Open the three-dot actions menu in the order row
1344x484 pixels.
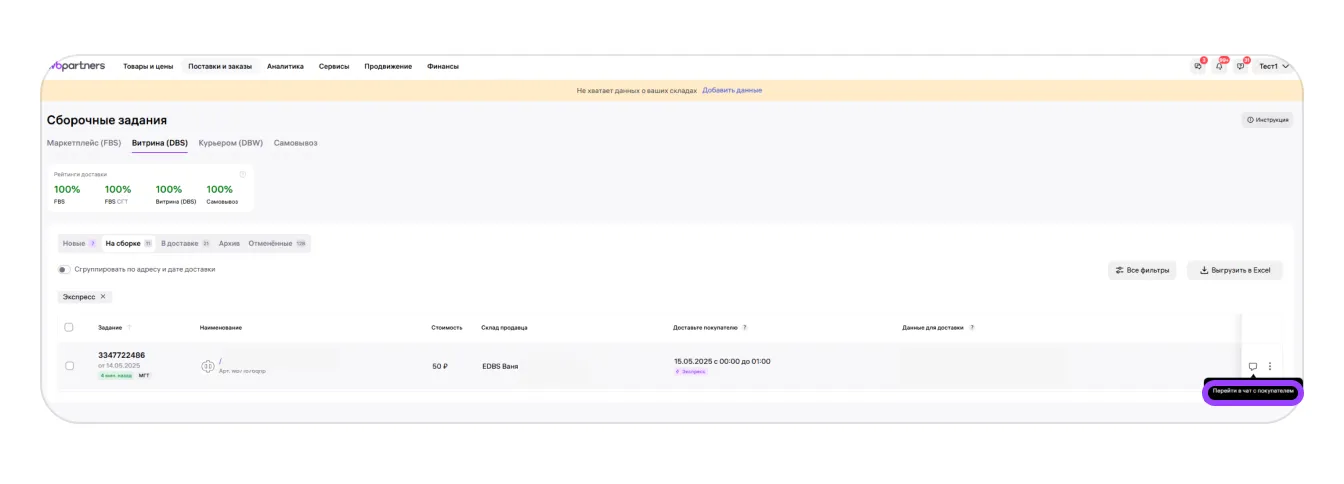coord(1270,366)
